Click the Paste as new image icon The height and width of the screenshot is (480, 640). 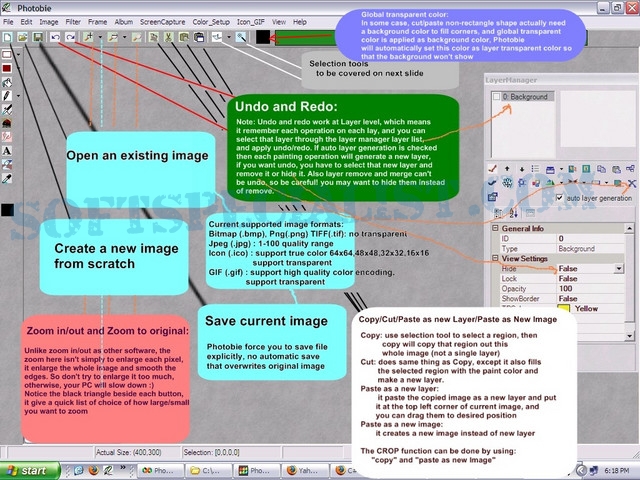[199, 37]
